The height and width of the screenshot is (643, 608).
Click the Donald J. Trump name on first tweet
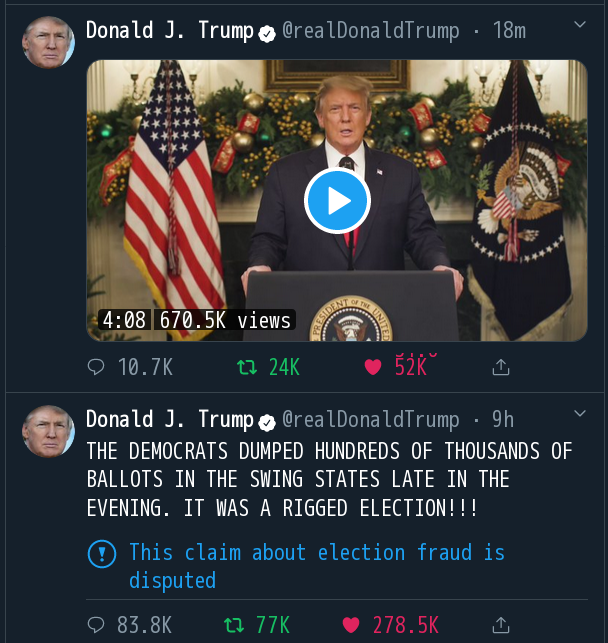pos(169,31)
